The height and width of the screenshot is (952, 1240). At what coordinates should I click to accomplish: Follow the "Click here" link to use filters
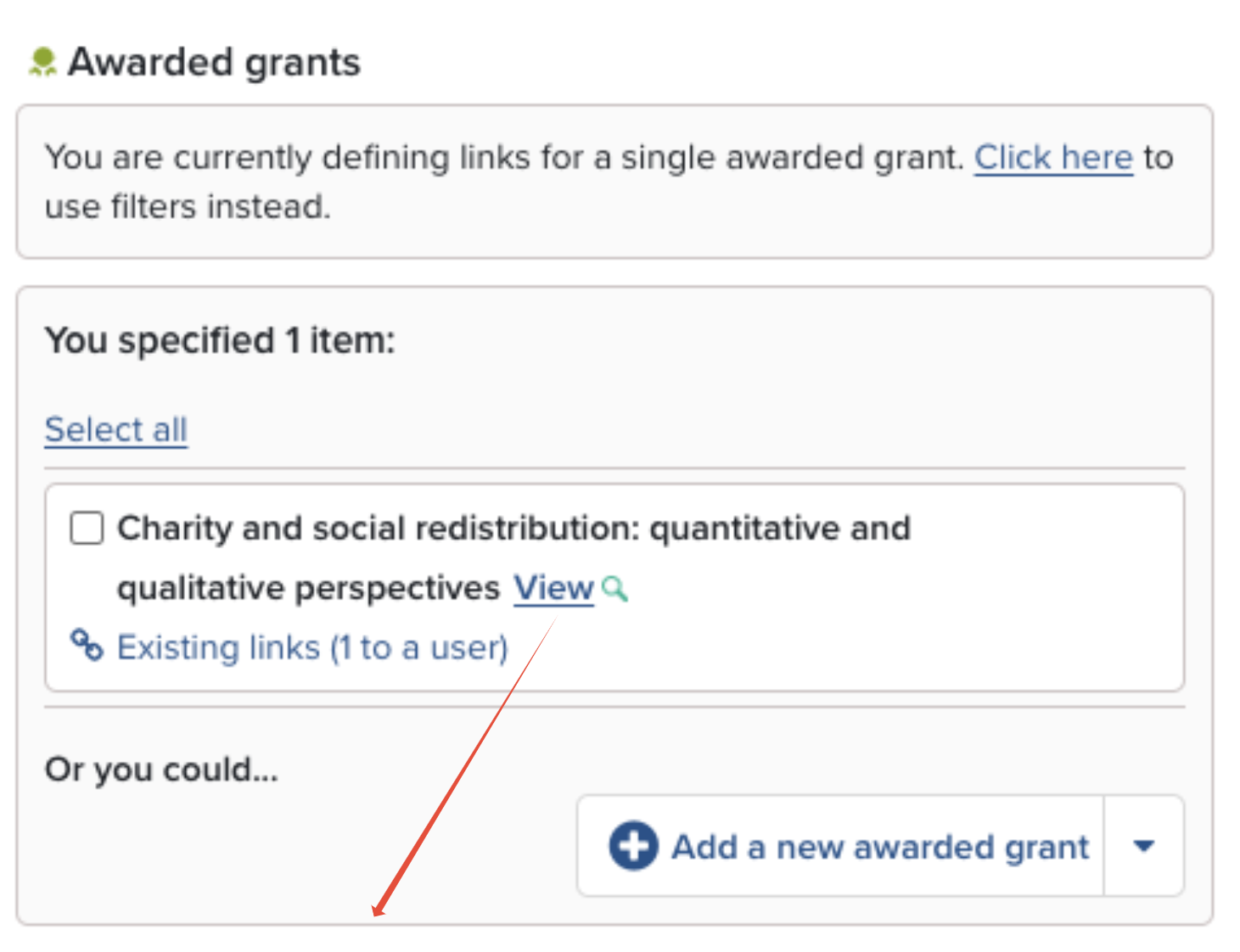click(x=1052, y=158)
